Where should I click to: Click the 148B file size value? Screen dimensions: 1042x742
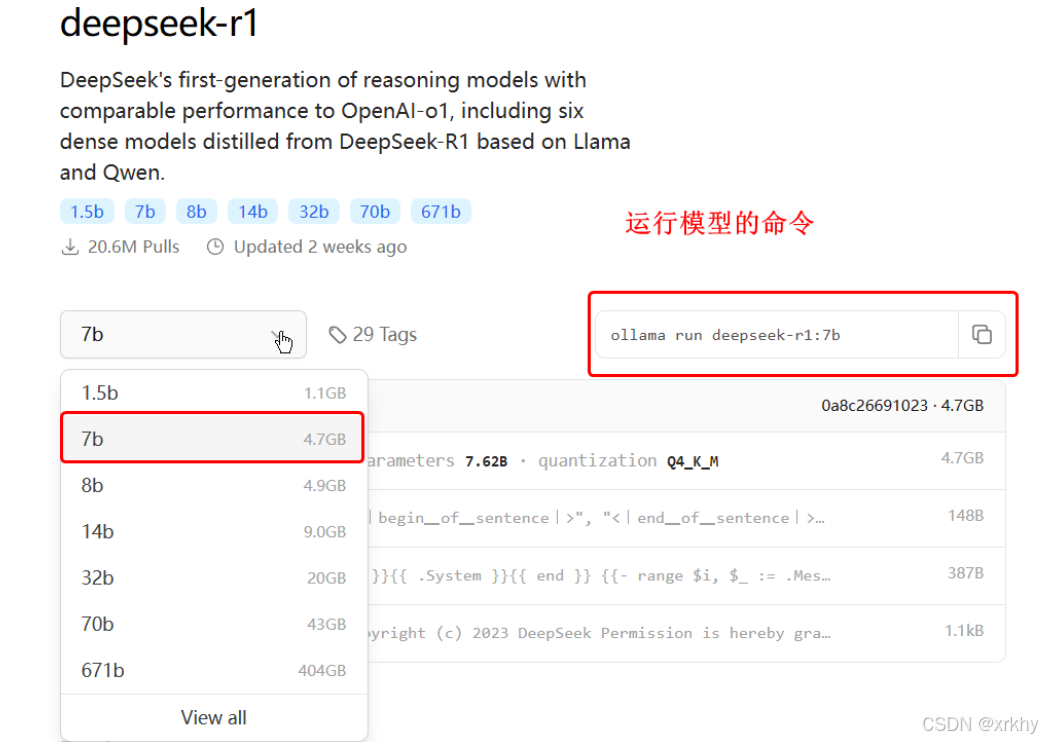click(966, 515)
